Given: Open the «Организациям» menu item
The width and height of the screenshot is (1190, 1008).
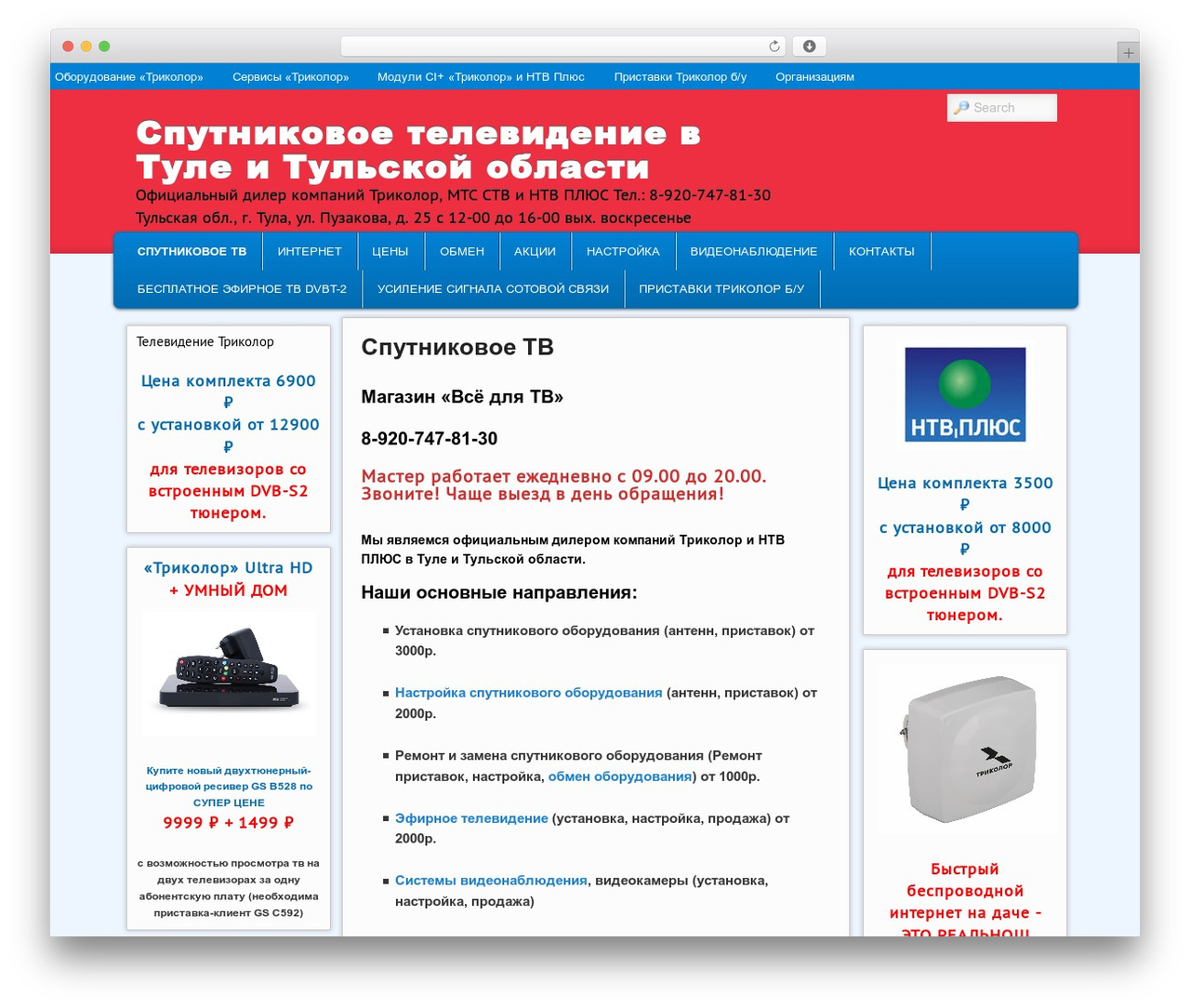Looking at the screenshot, I should (814, 77).
